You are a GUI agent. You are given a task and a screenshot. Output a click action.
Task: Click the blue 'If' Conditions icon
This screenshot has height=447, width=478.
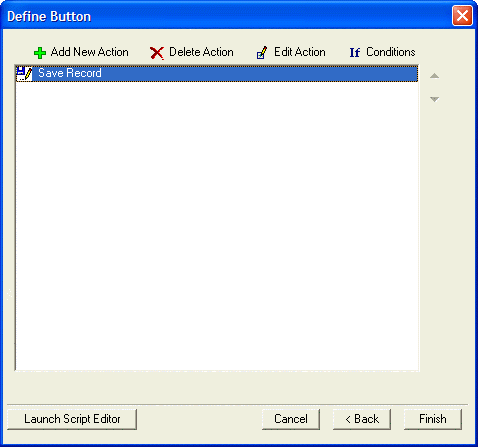tap(355, 53)
